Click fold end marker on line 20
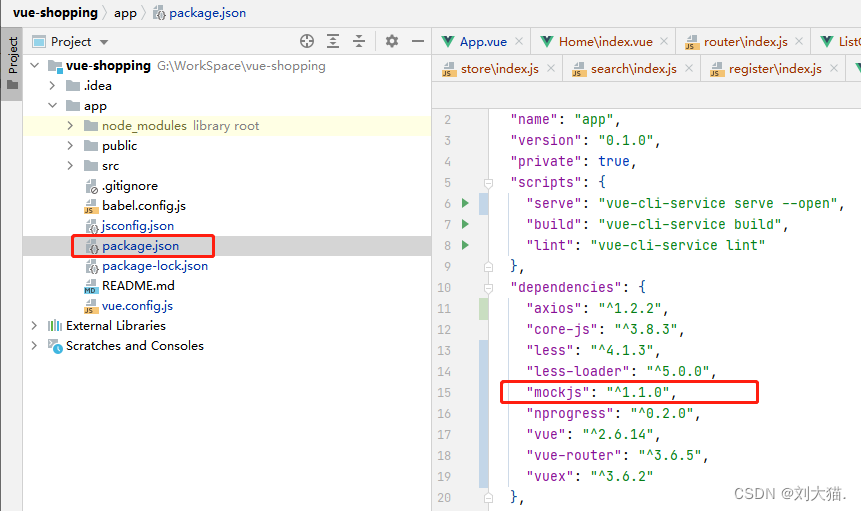The height and width of the screenshot is (511, 861). coord(488,498)
